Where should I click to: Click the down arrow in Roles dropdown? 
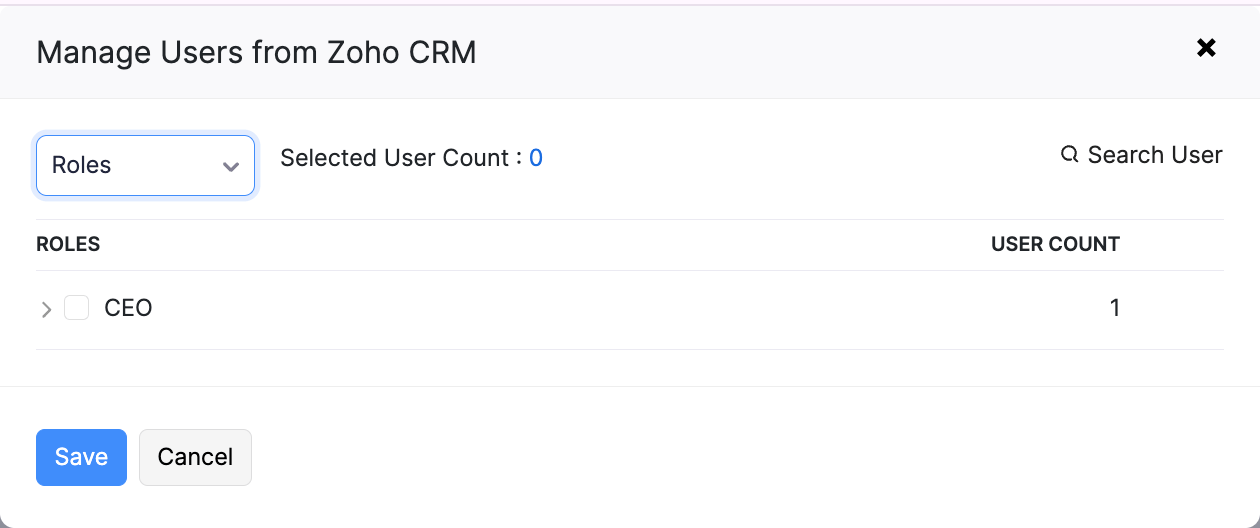tap(231, 166)
